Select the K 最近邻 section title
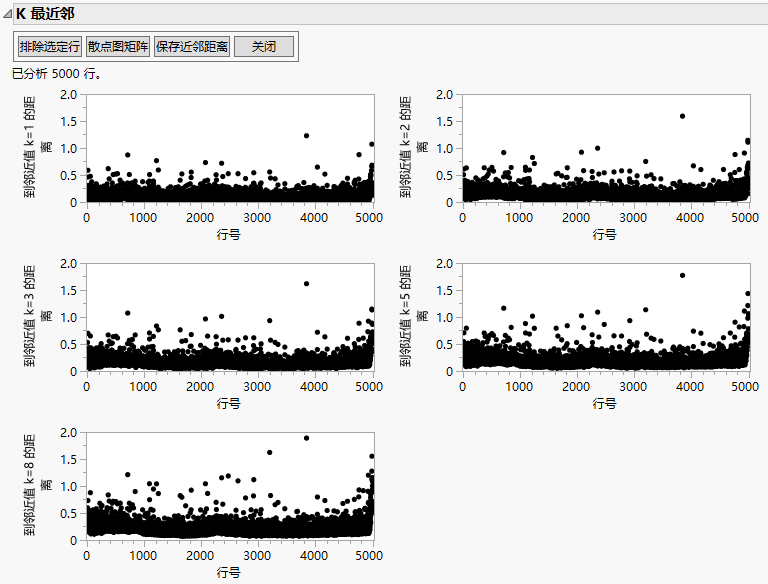768x584 pixels. (45, 14)
